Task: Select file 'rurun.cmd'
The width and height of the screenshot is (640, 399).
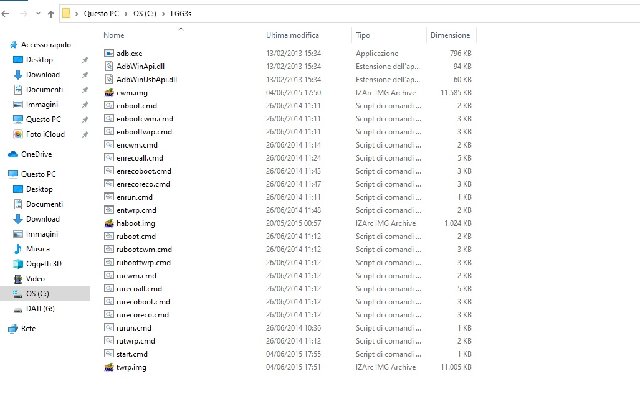Action: pos(134,328)
